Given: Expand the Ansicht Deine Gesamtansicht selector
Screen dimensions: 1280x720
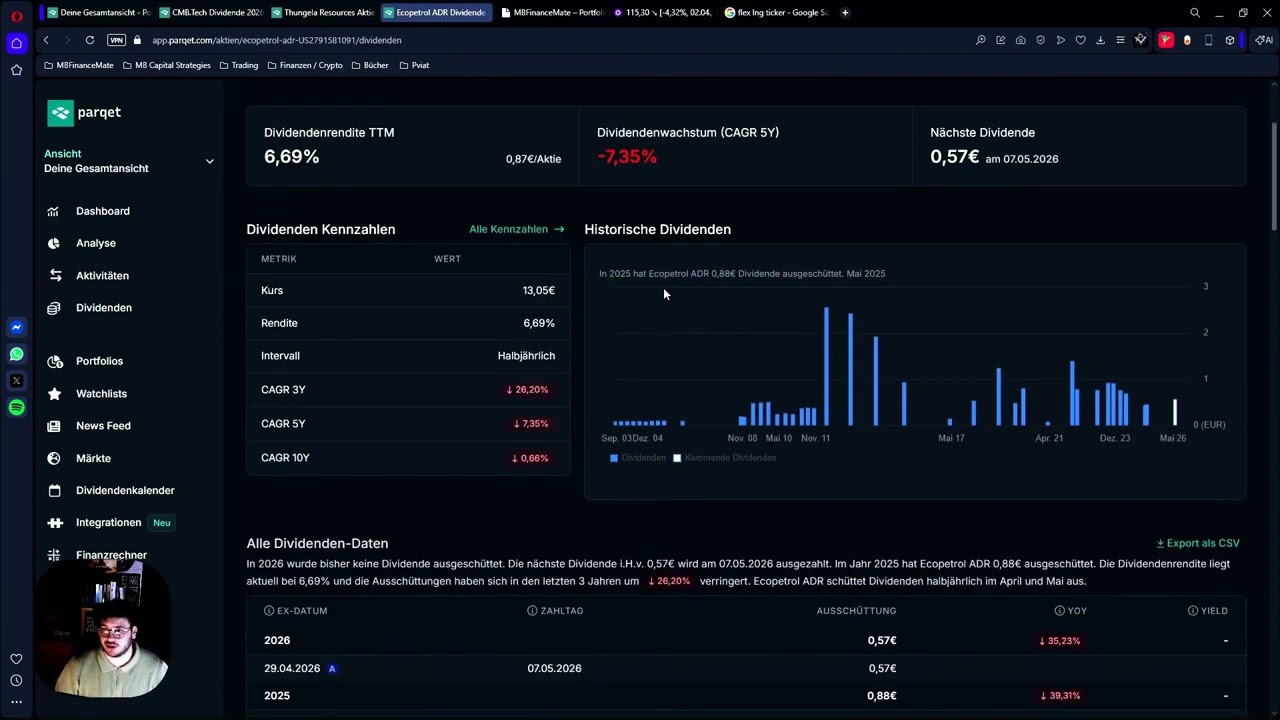Looking at the screenshot, I should 129,161.
